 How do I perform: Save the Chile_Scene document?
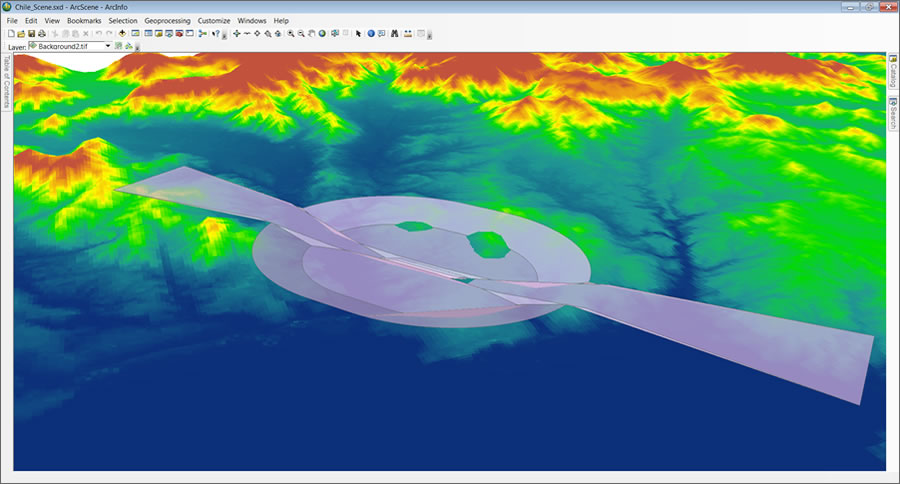click(x=32, y=34)
